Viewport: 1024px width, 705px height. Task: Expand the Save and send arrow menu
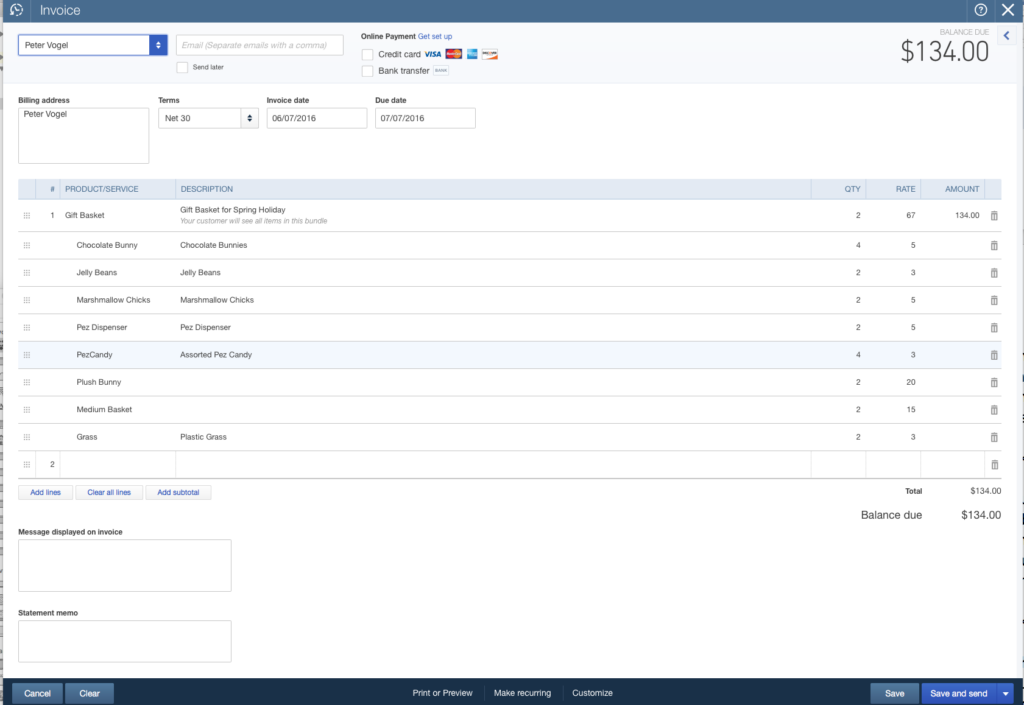[x=1006, y=693]
